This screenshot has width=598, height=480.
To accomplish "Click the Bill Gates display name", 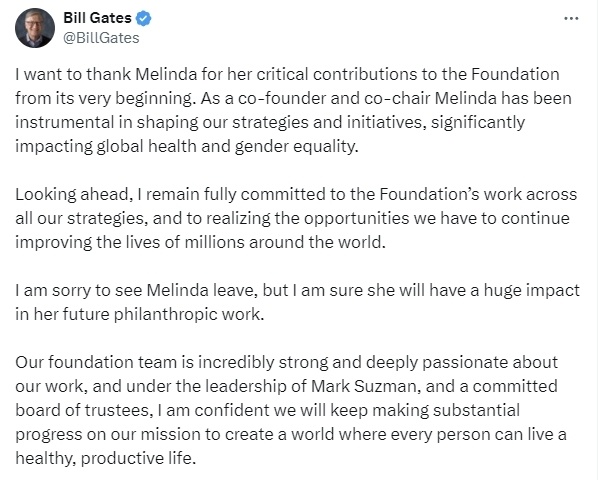I will pos(97,18).
